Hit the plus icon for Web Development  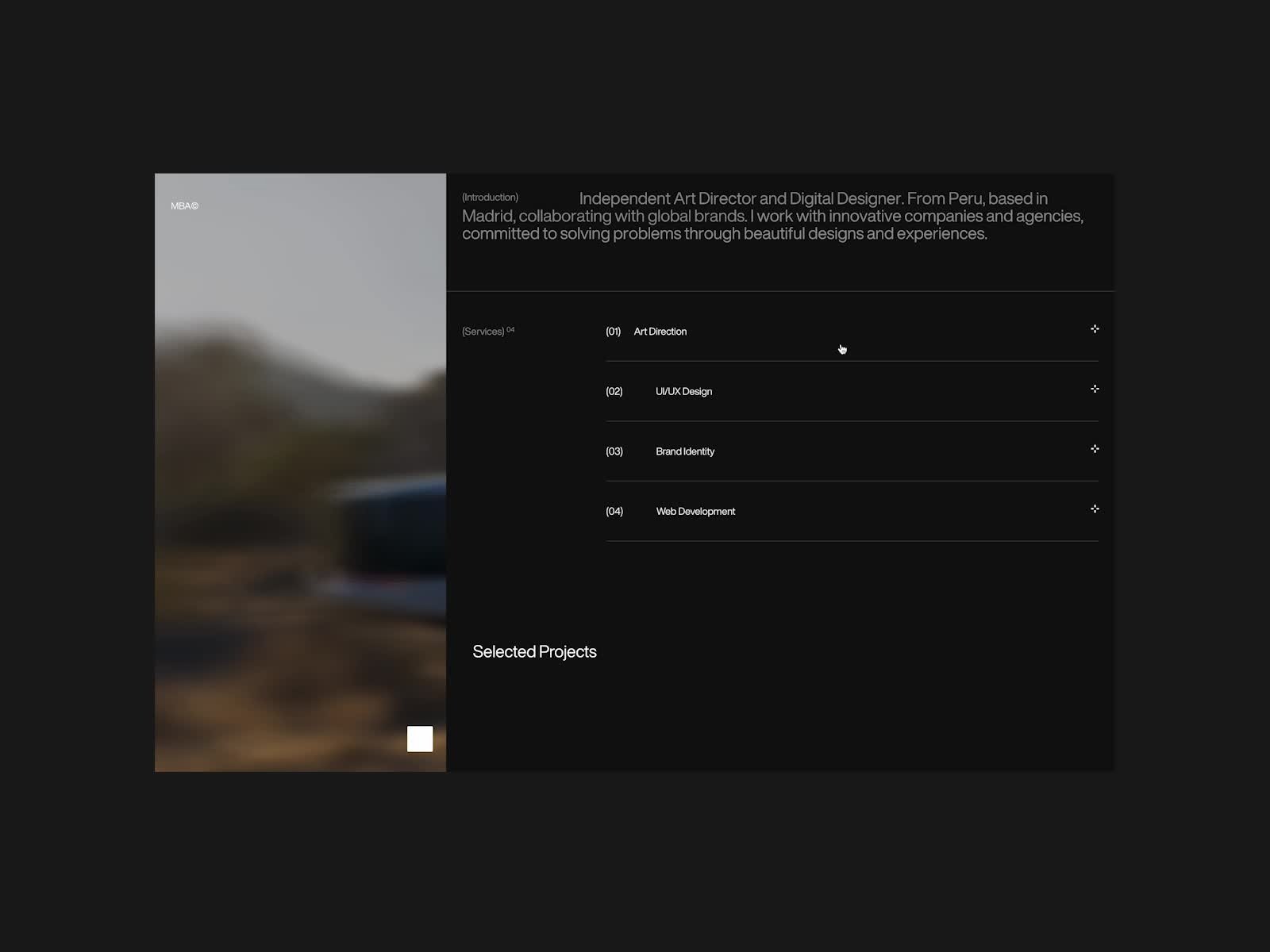(x=1095, y=509)
